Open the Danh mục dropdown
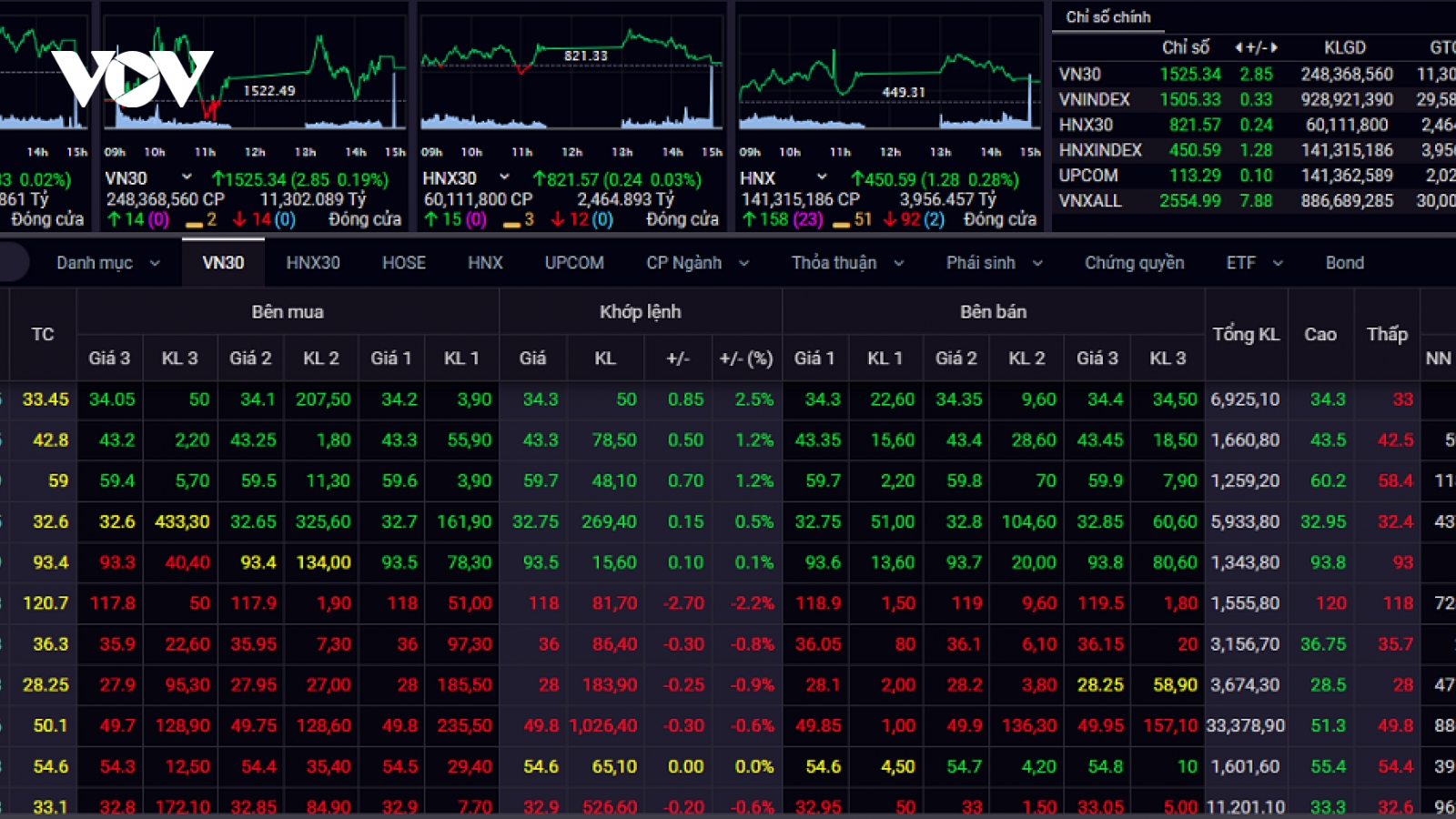 [x=108, y=263]
